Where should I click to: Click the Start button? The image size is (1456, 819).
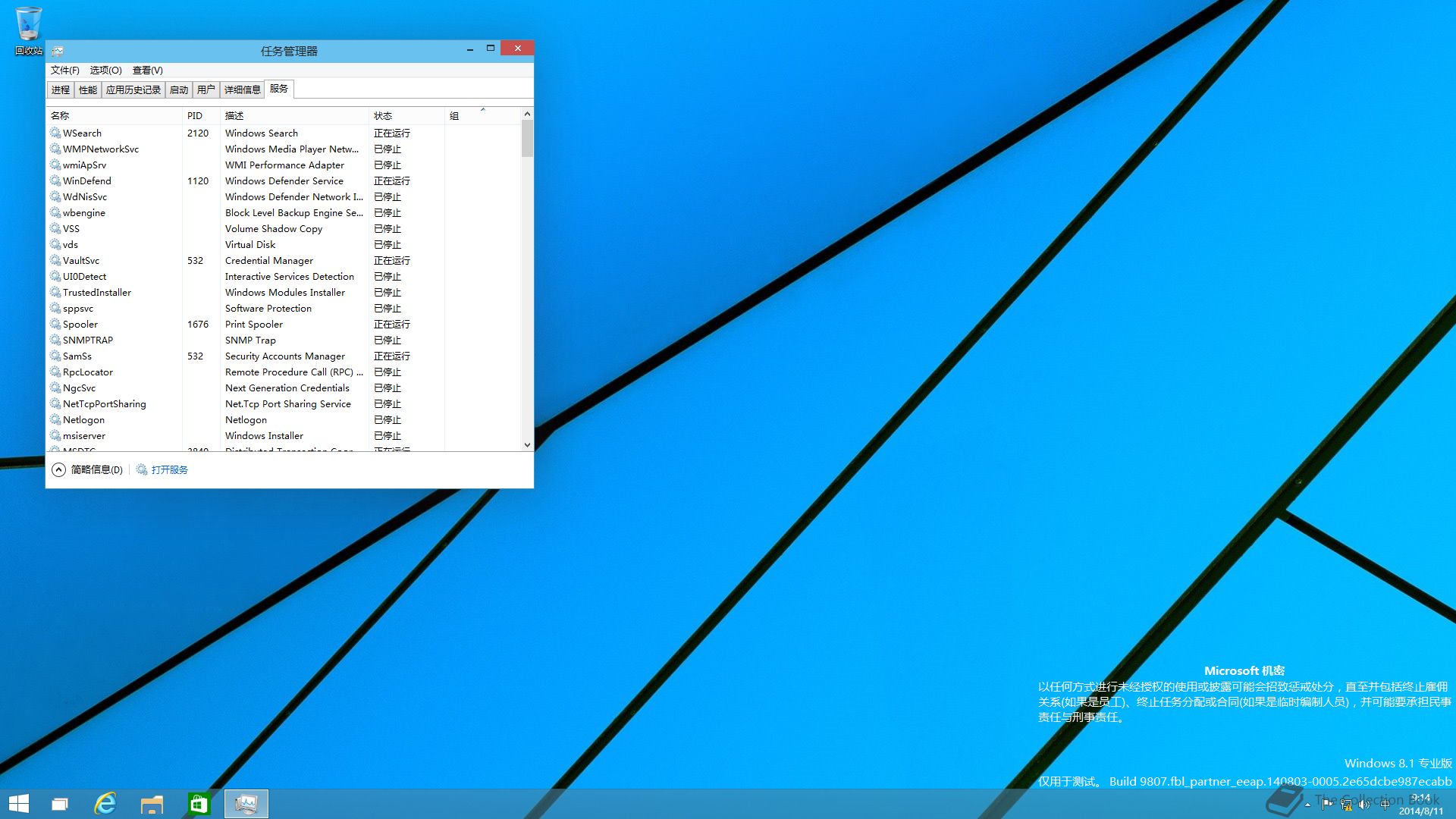click(17, 803)
